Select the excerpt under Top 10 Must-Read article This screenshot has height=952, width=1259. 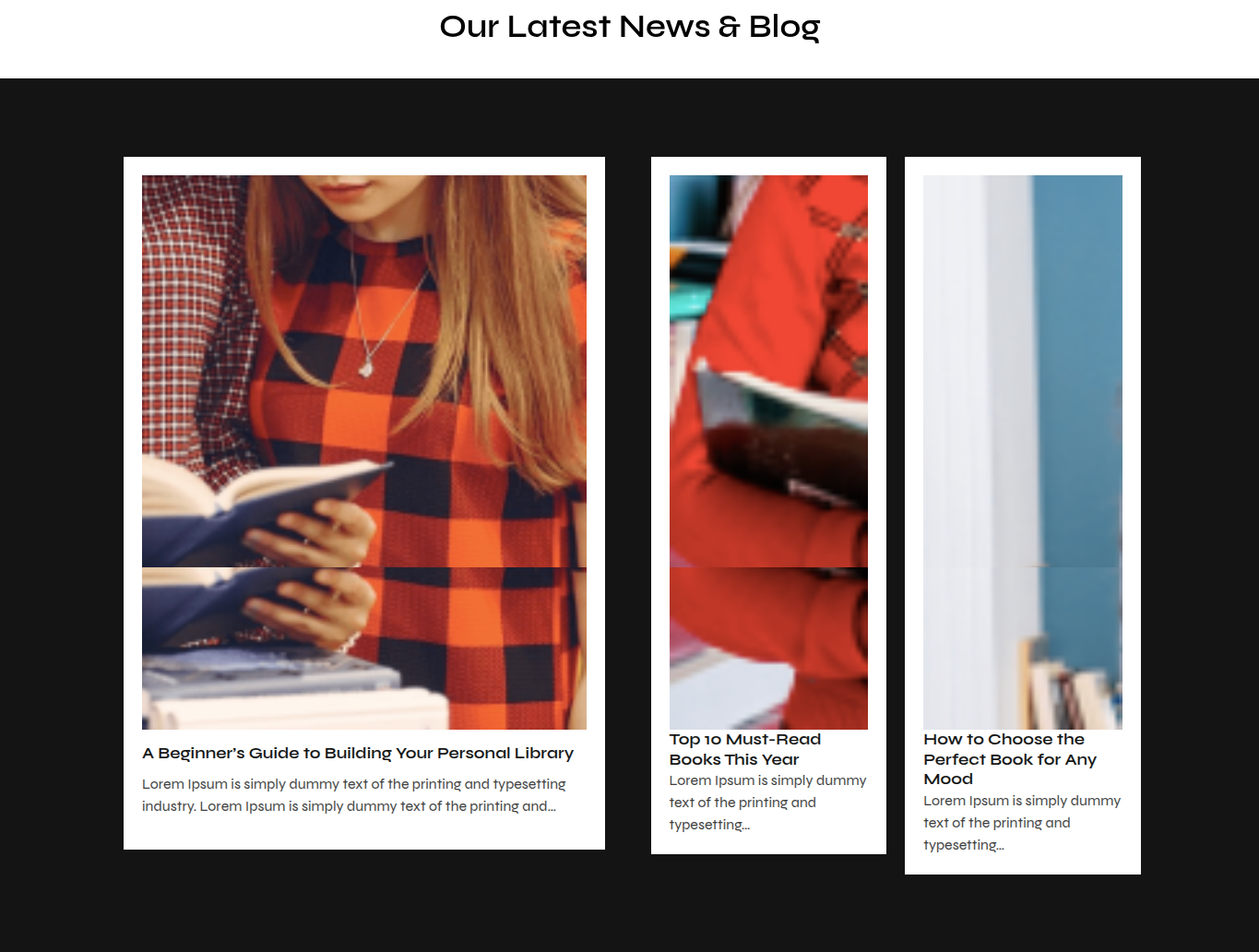point(767,803)
